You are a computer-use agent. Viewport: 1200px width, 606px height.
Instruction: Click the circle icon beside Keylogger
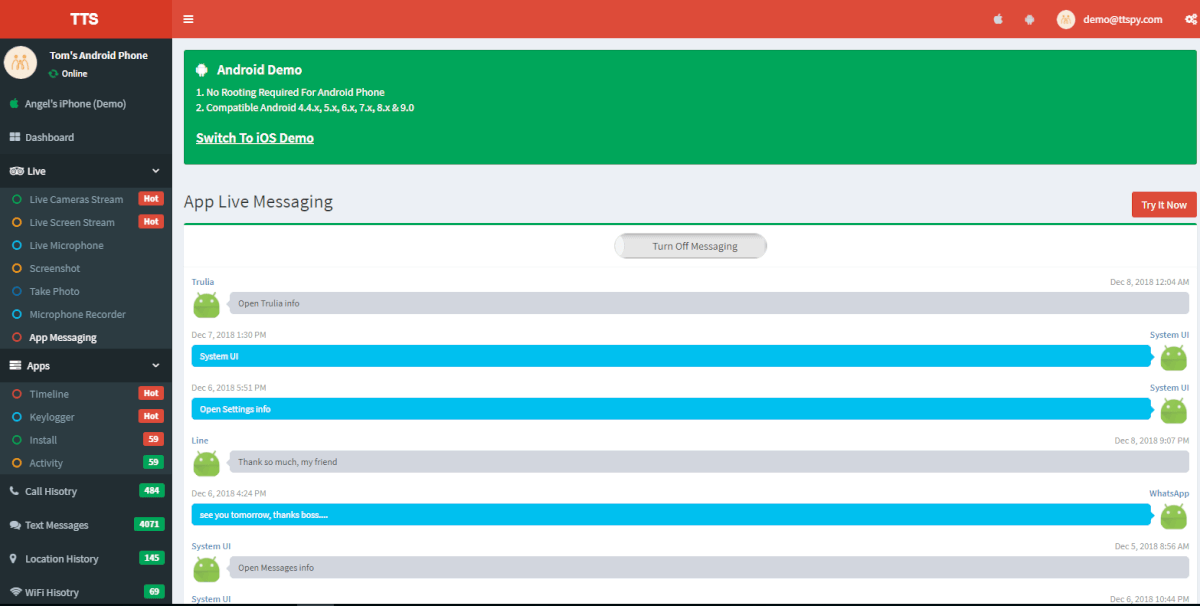pyautogui.click(x=17, y=417)
